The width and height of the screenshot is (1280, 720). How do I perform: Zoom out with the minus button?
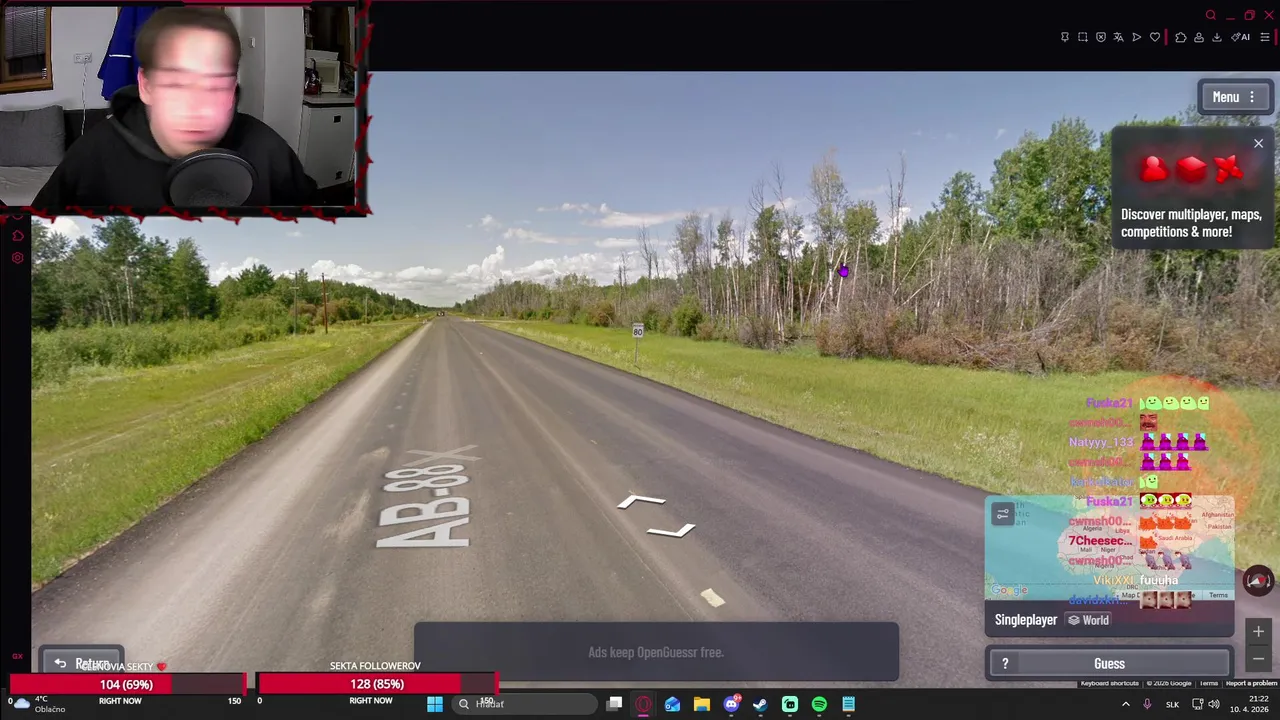click(x=1258, y=658)
